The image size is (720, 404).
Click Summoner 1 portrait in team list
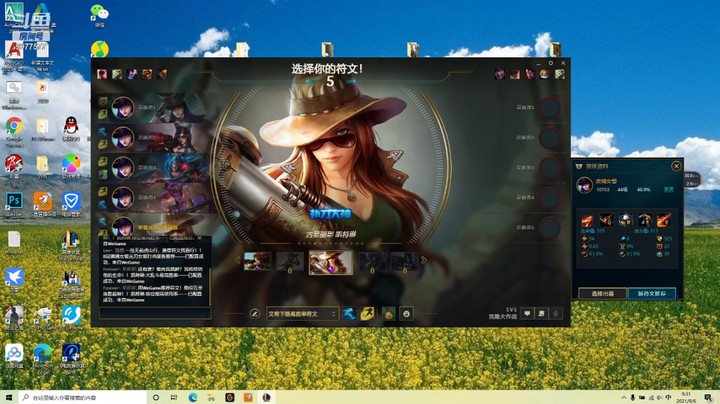click(x=123, y=108)
